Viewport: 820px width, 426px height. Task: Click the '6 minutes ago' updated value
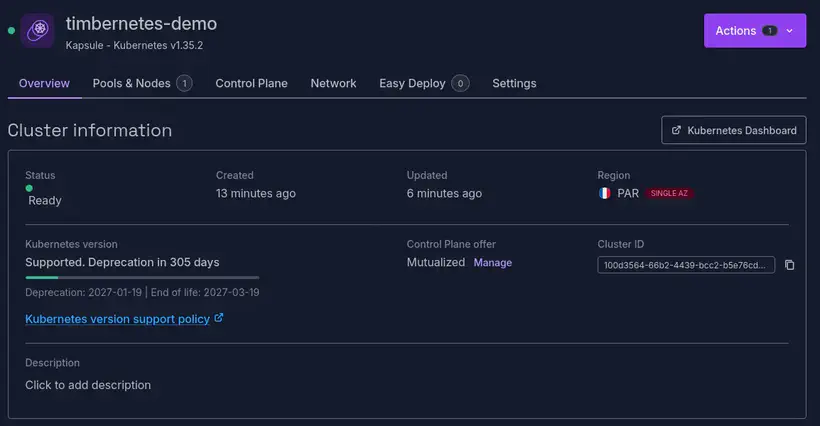445,193
